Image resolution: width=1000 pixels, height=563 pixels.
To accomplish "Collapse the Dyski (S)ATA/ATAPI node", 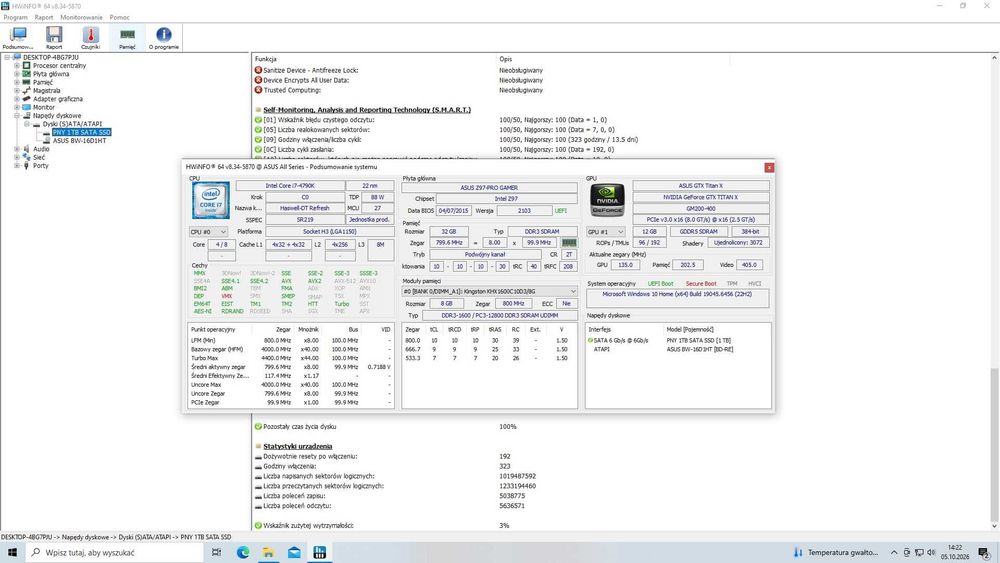I will (x=27, y=124).
